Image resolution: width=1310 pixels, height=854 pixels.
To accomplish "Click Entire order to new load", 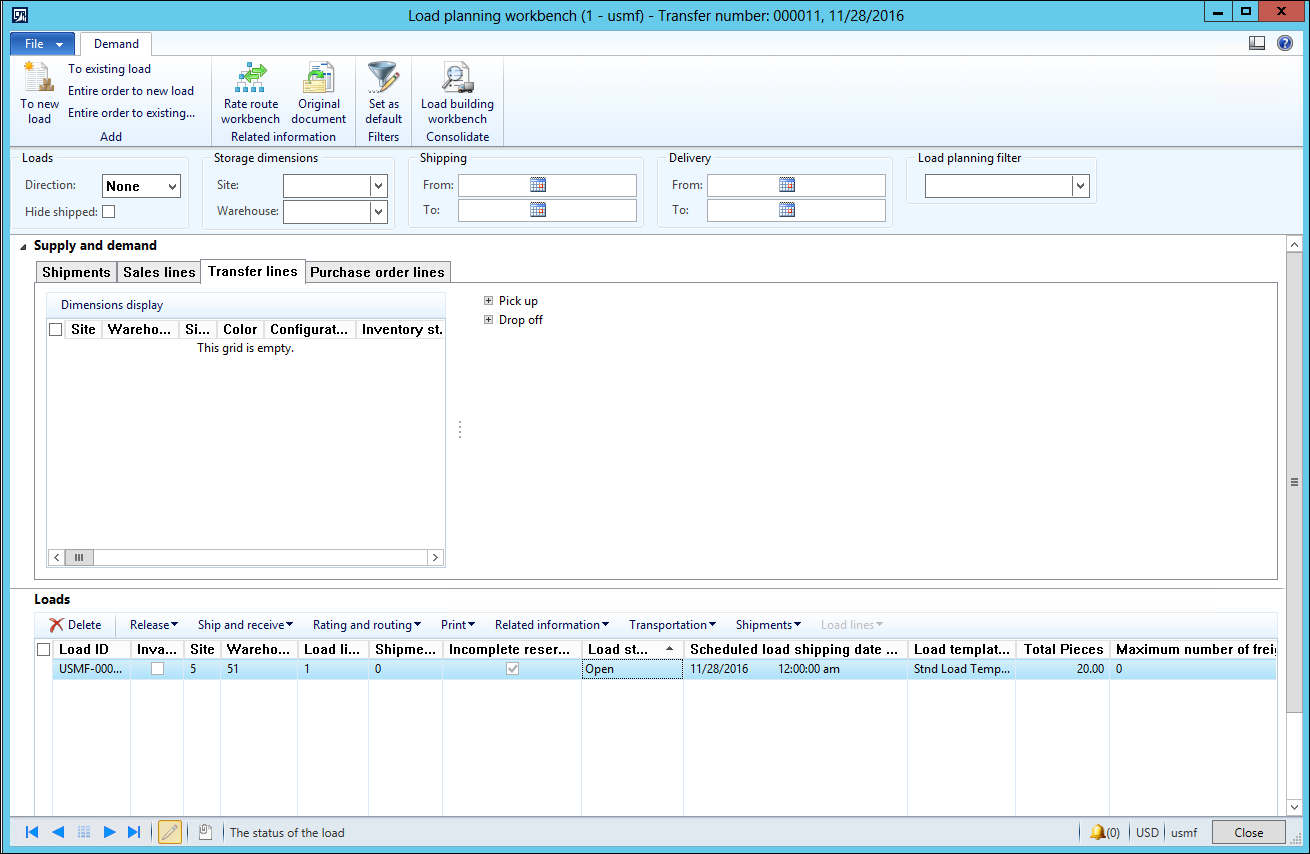I will tap(131, 91).
